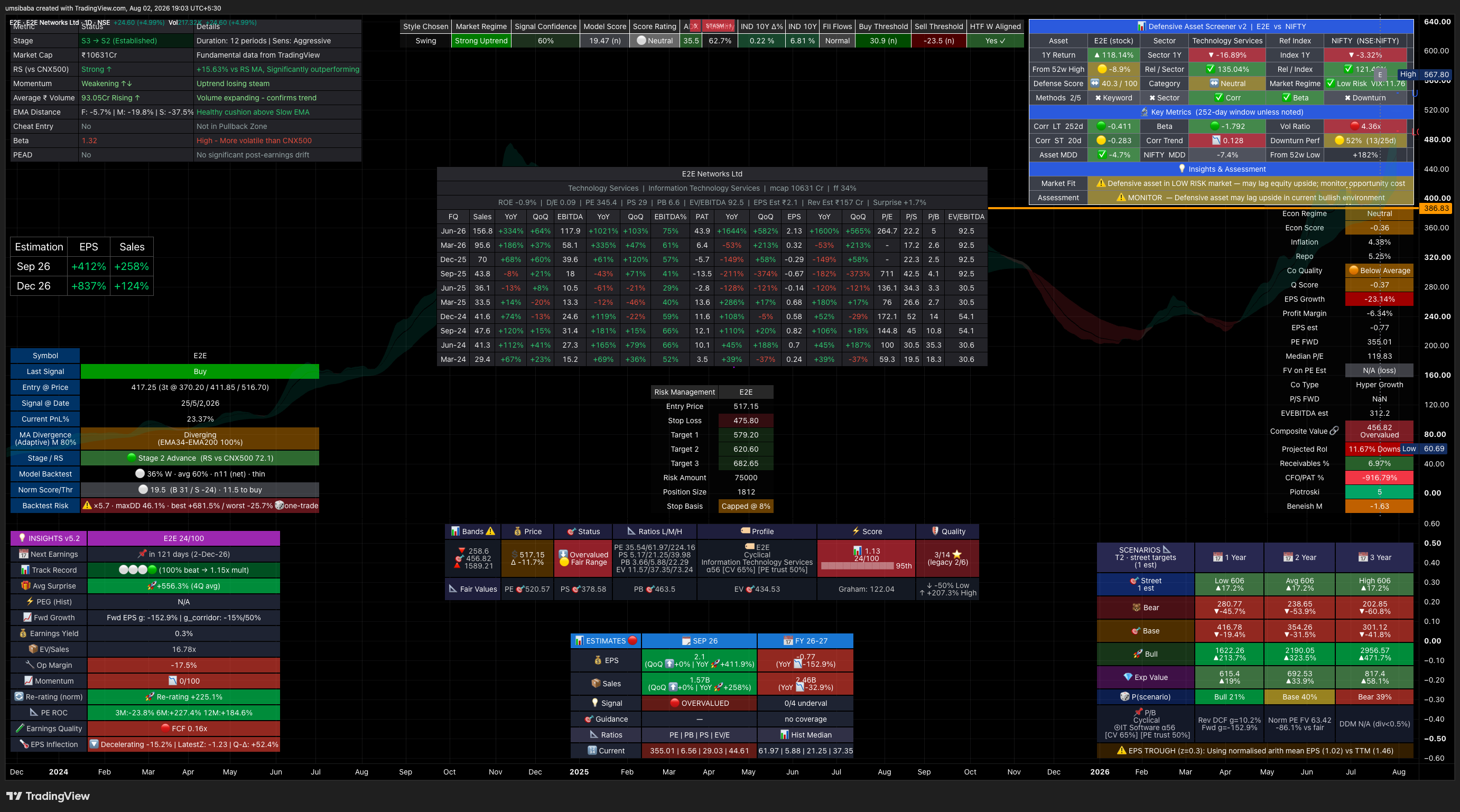Click the 2025 year label on time axis

point(579,772)
